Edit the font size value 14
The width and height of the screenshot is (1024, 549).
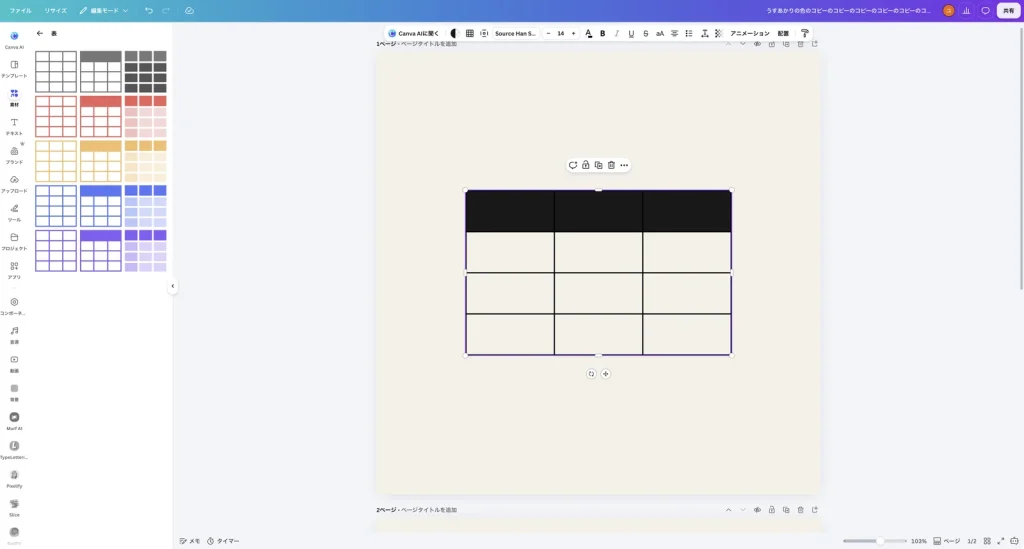tap(560, 33)
